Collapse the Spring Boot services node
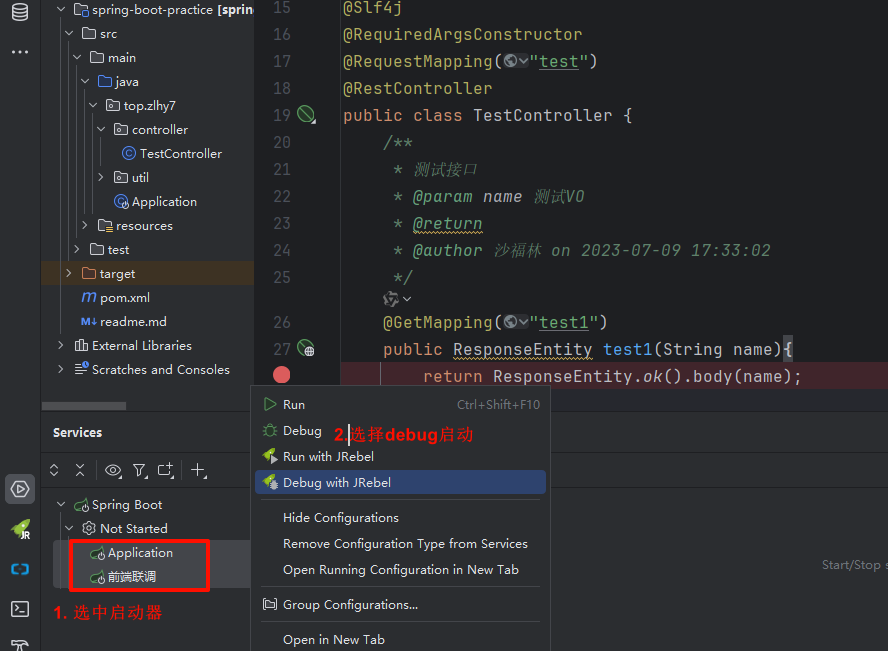 [x=62, y=505]
